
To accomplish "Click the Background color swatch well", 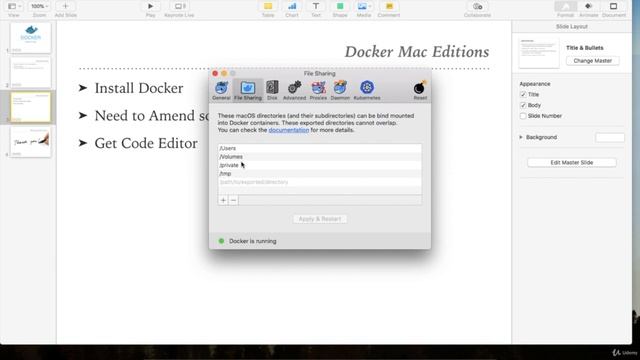I will [610, 137].
